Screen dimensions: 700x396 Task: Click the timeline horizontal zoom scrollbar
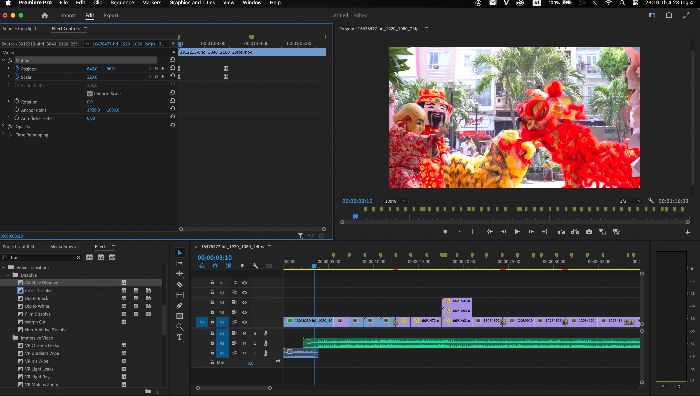tap(233, 388)
